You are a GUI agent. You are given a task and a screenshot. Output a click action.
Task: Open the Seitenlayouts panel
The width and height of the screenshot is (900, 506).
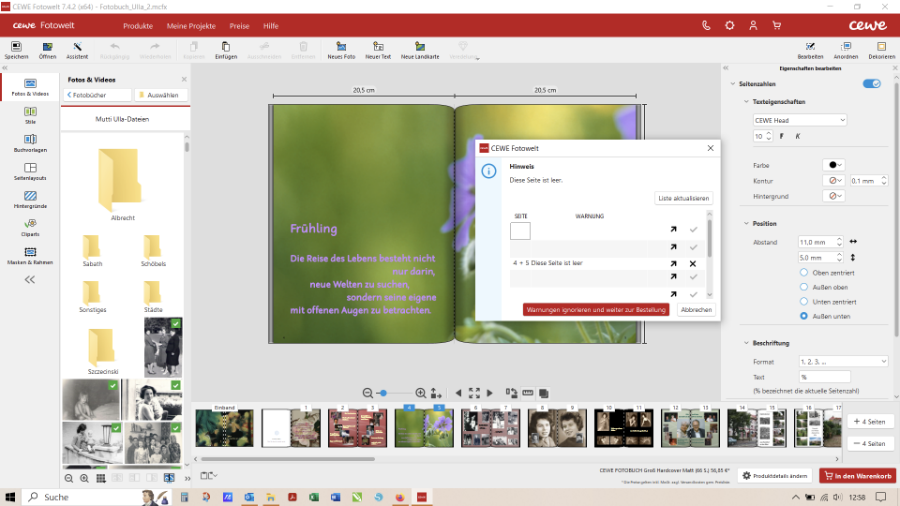tap(30, 170)
